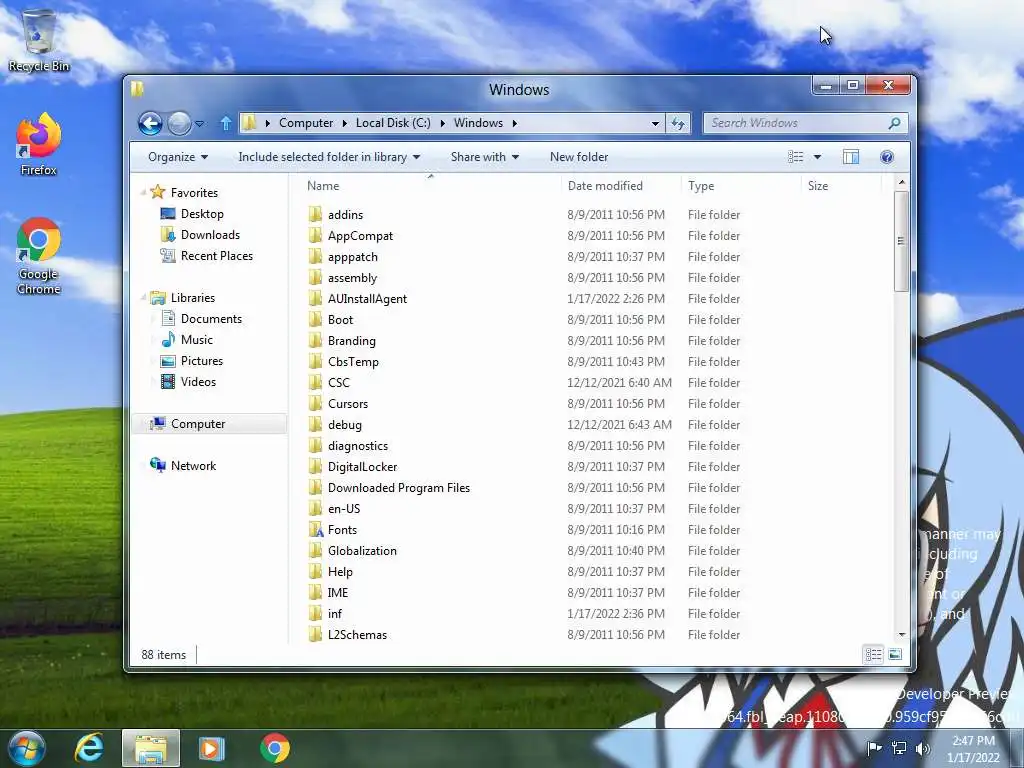Collapse the Libraries tree section
This screenshot has width=1024, height=768.
pyautogui.click(x=144, y=298)
